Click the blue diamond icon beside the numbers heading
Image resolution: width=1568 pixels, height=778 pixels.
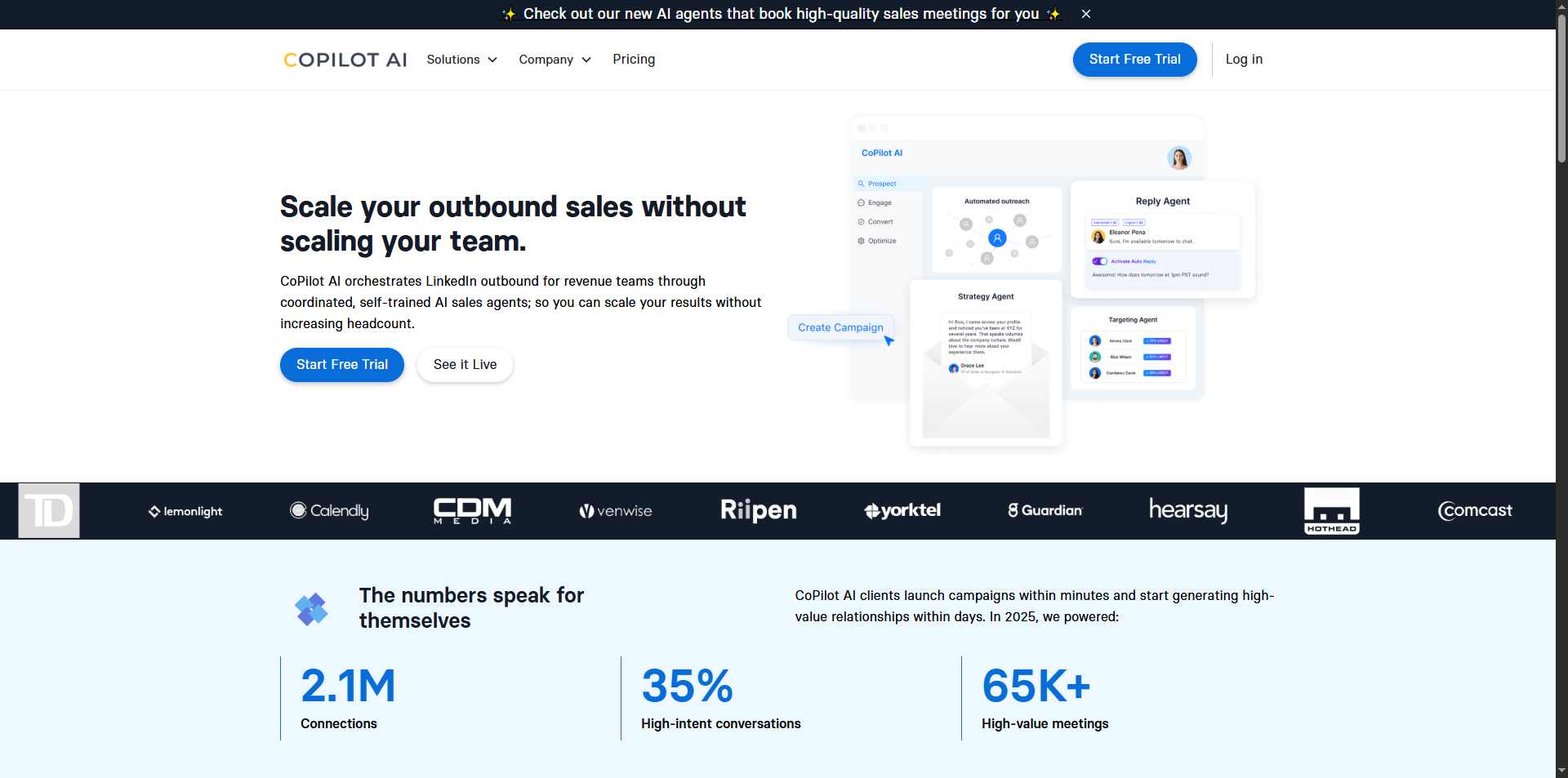[x=311, y=609]
